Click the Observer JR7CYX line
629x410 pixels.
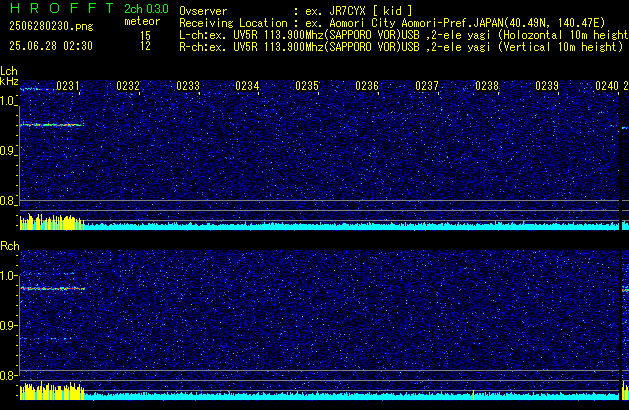(295, 11)
